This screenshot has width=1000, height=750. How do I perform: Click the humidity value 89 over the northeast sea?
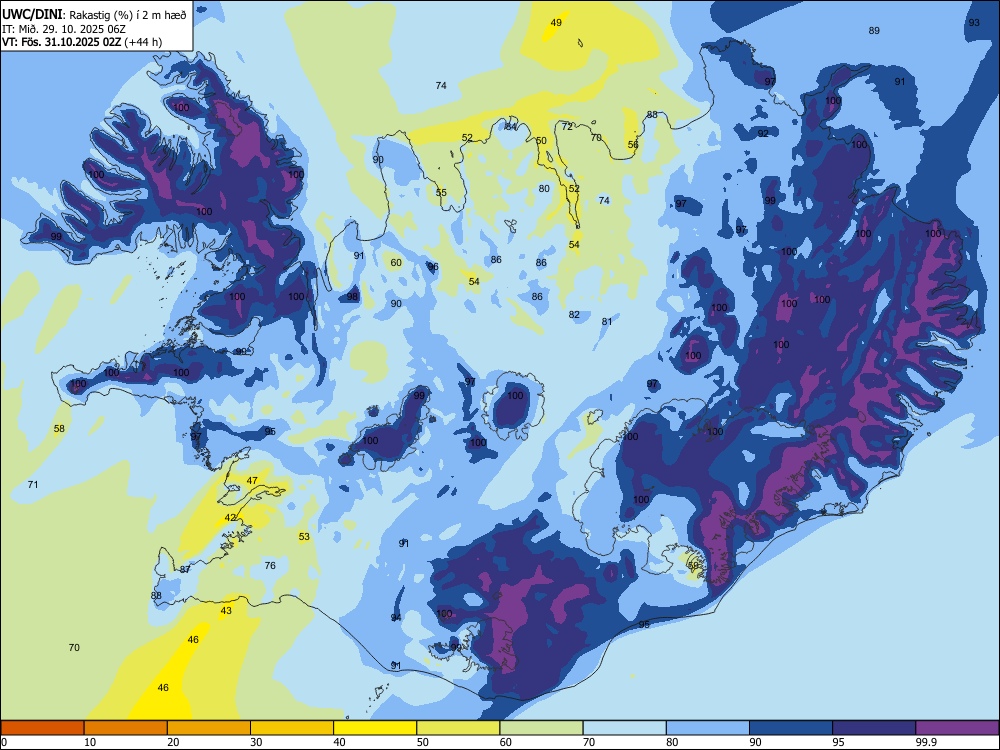[x=874, y=31]
